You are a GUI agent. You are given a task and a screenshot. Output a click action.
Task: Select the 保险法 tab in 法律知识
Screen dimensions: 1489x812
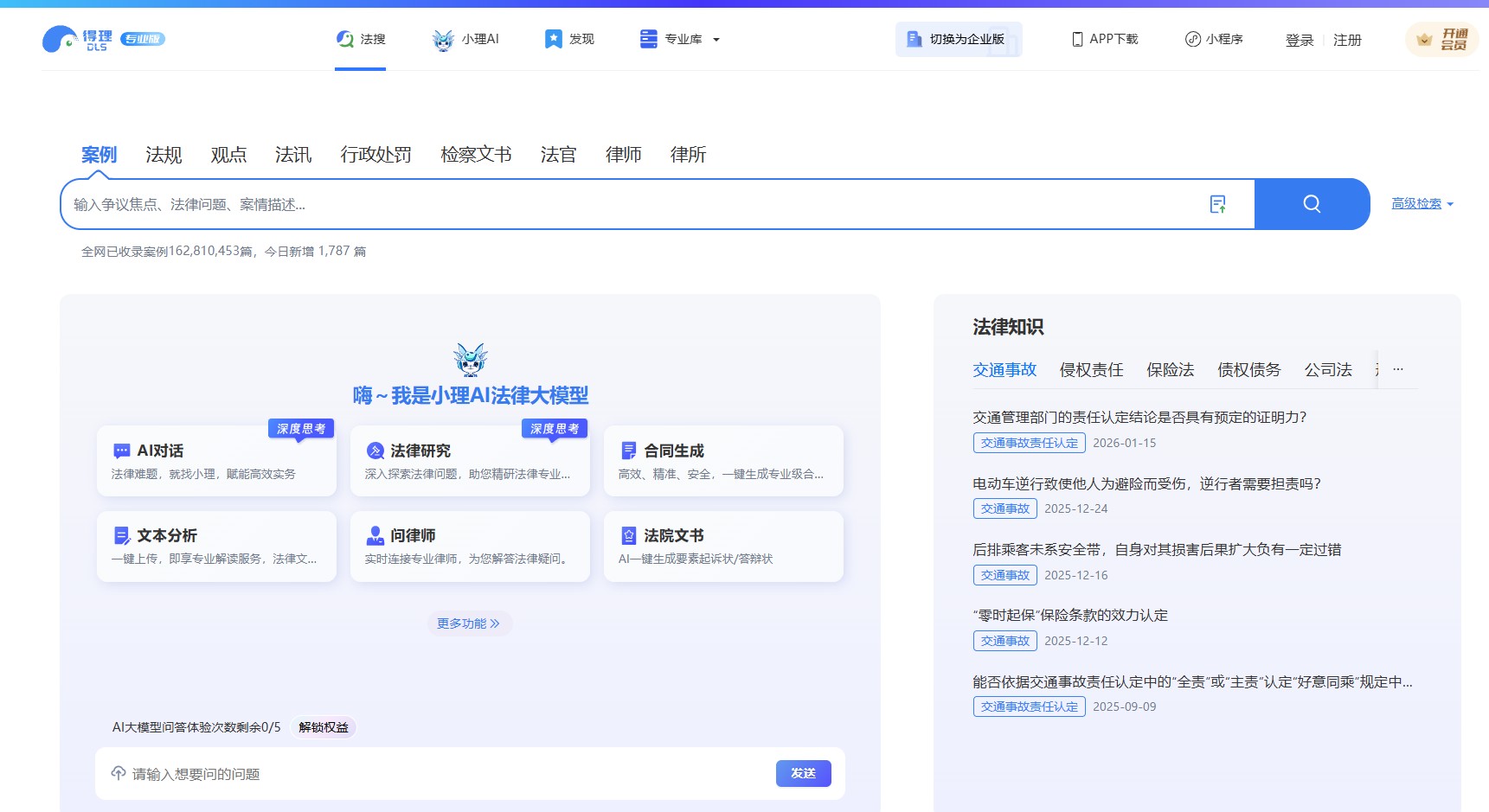[x=1172, y=369]
